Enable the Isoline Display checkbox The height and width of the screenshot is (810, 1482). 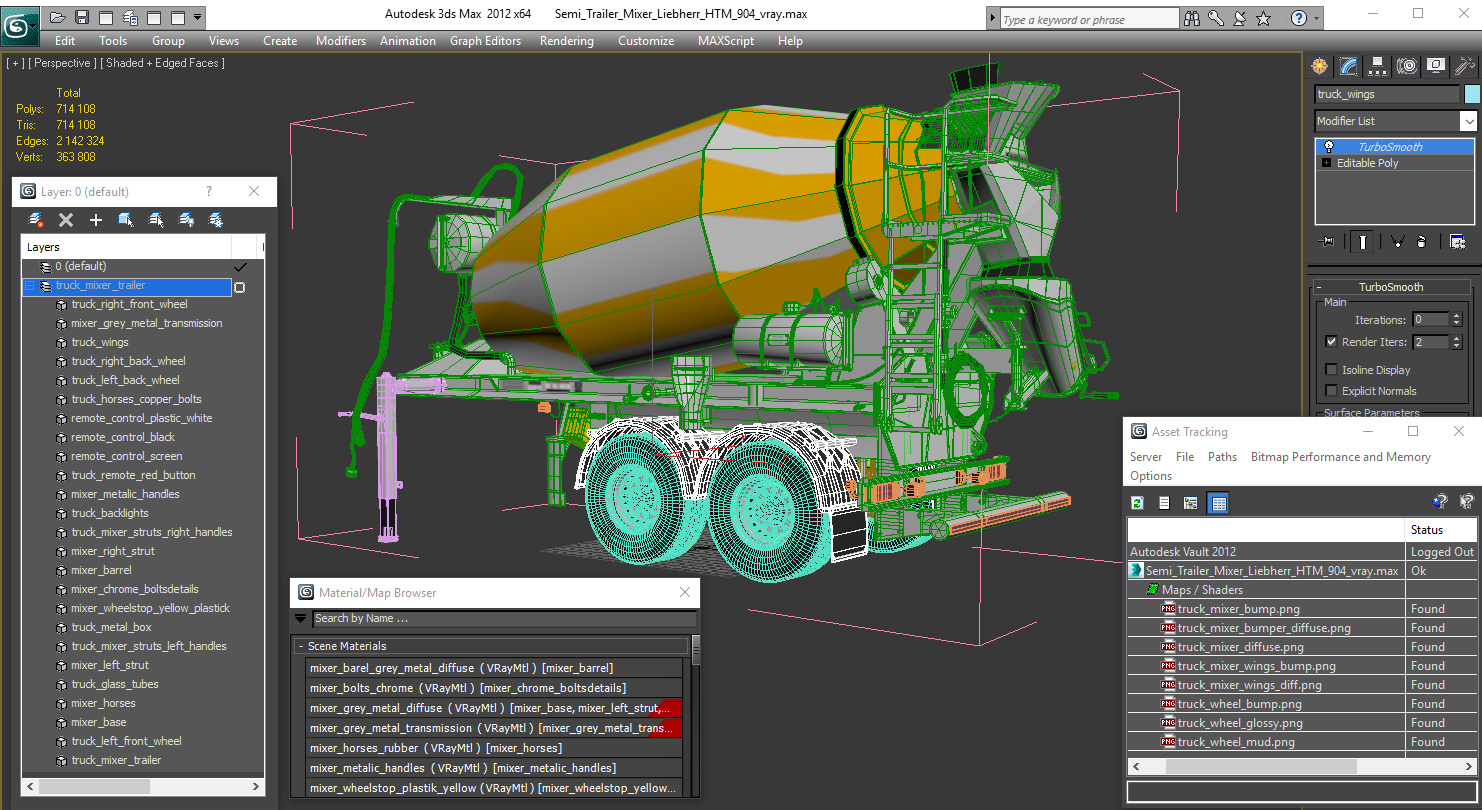(1331, 370)
